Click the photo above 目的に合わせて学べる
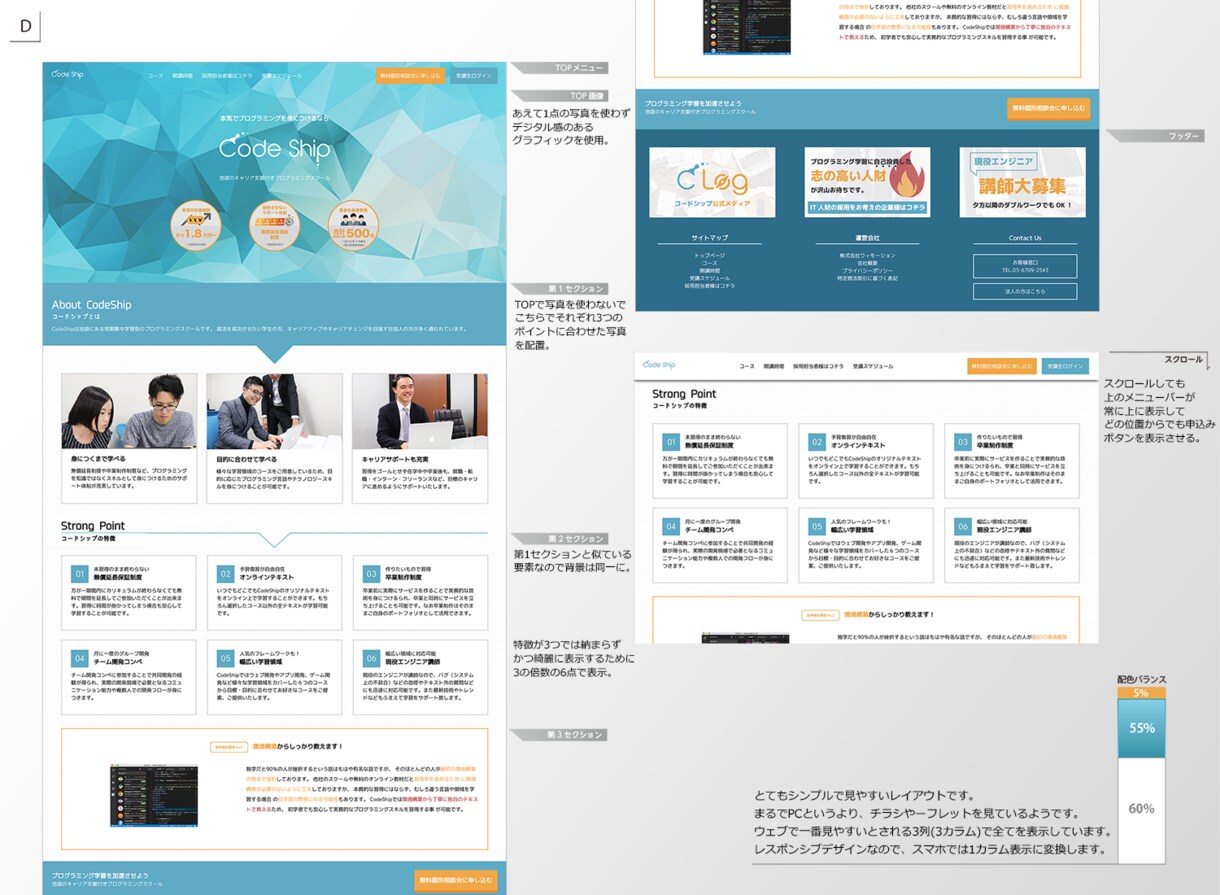The width and height of the screenshot is (1220, 895). pyautogui.click(x=275, y=412)
